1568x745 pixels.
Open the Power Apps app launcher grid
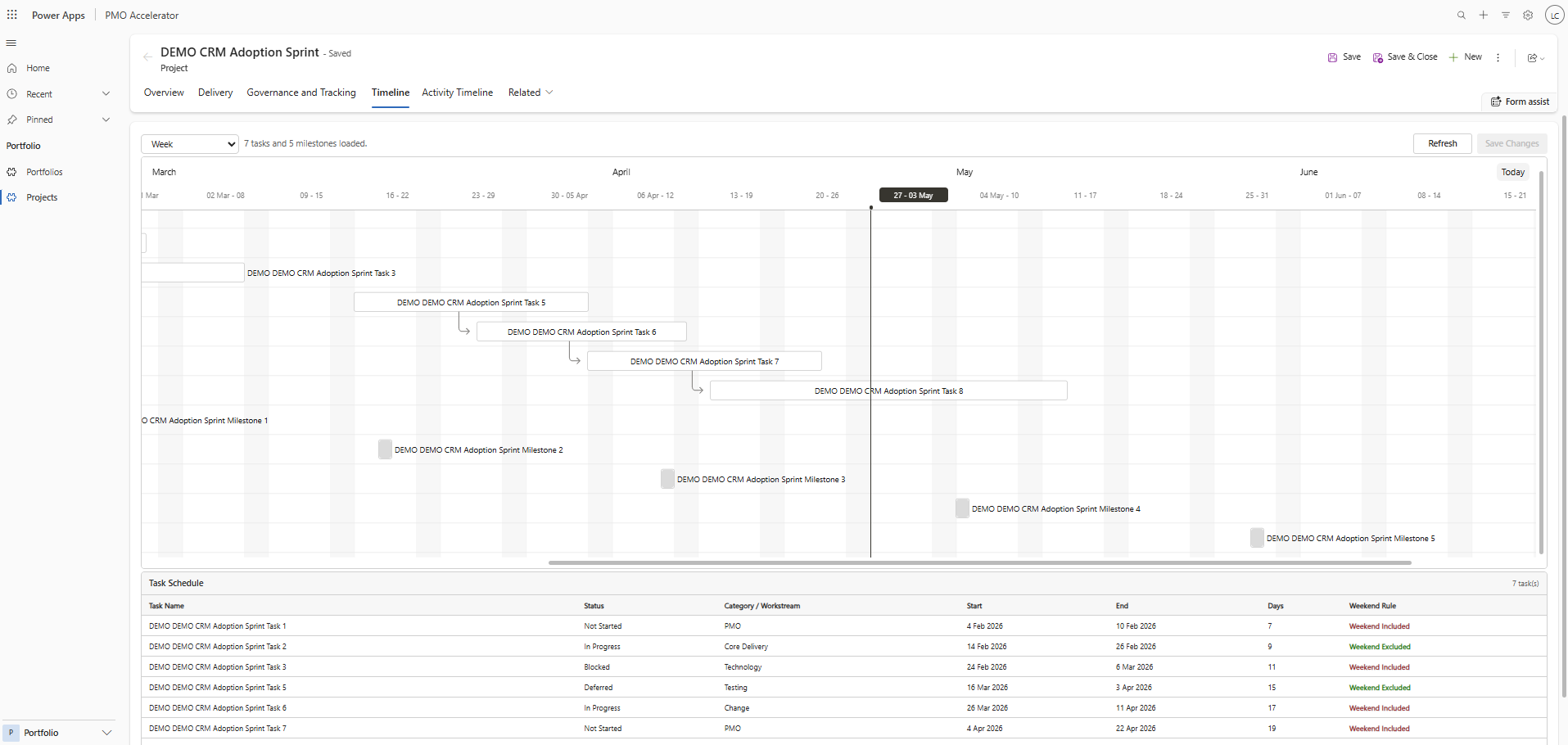[12, 15]
